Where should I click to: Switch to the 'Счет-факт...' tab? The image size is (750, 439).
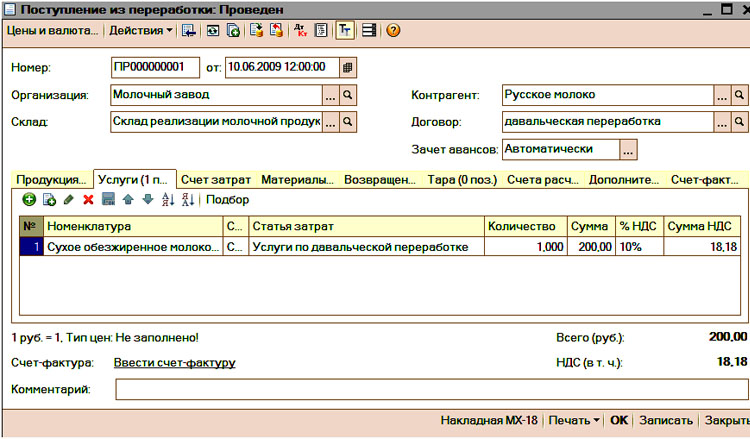[705, 180]
